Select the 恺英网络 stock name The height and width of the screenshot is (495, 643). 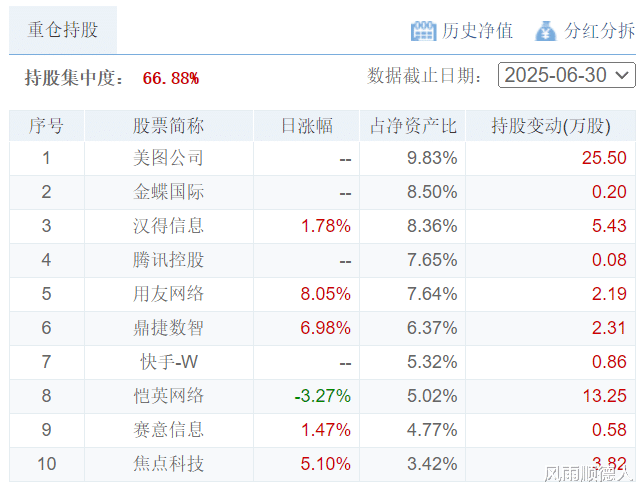pos(169,396)
